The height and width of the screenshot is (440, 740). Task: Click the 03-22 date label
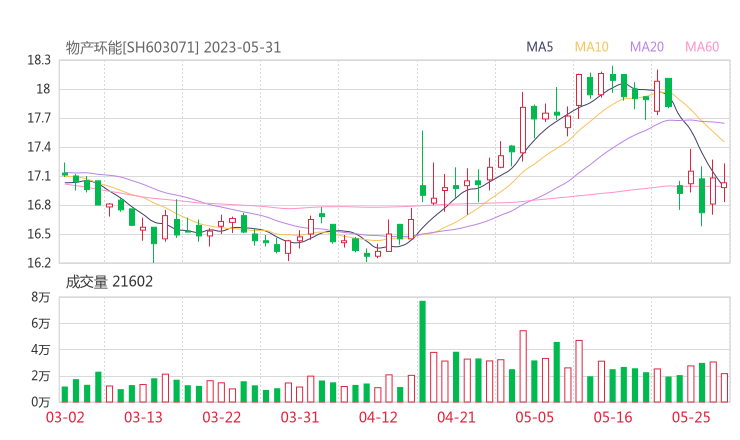(x=221, y=417)
